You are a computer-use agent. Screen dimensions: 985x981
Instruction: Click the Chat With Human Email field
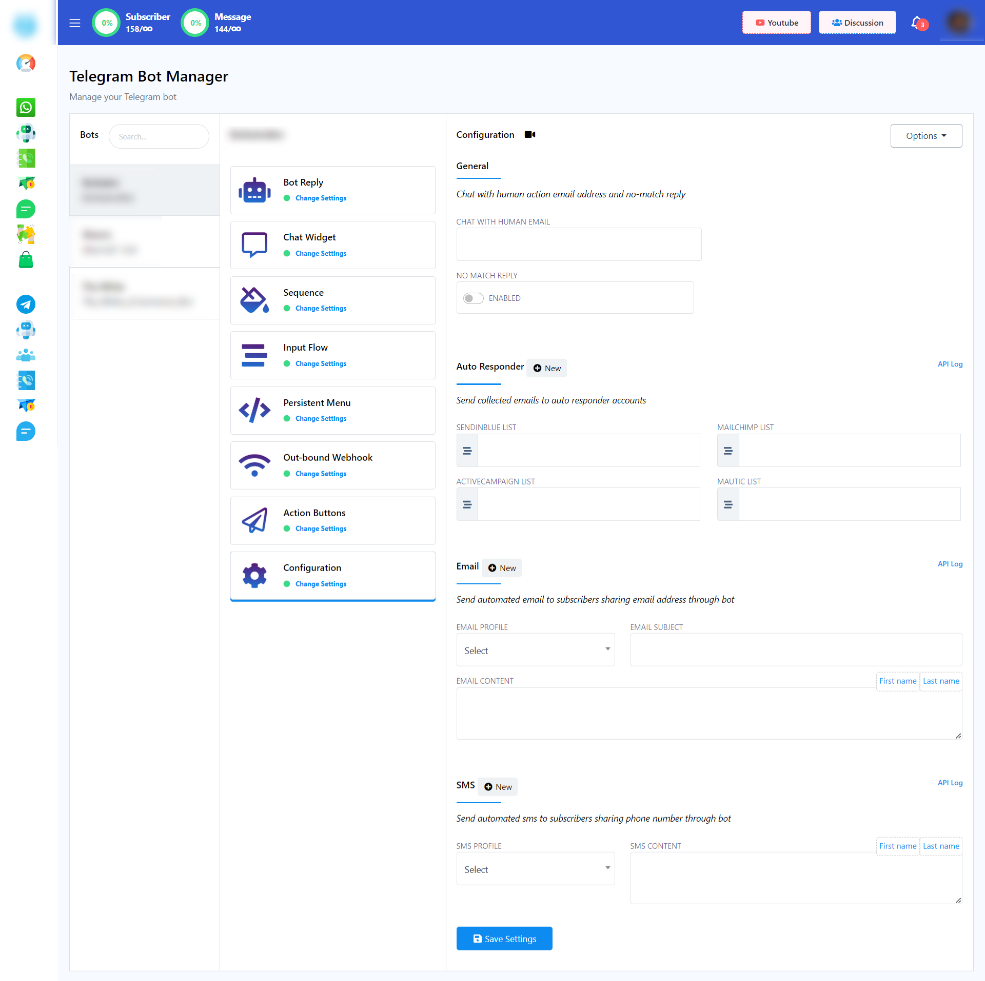[578, 244]
